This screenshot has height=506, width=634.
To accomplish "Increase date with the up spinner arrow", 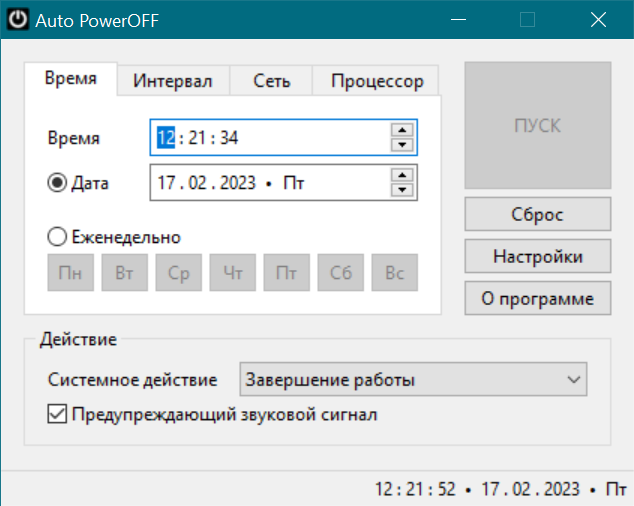I will coord(402,176).
